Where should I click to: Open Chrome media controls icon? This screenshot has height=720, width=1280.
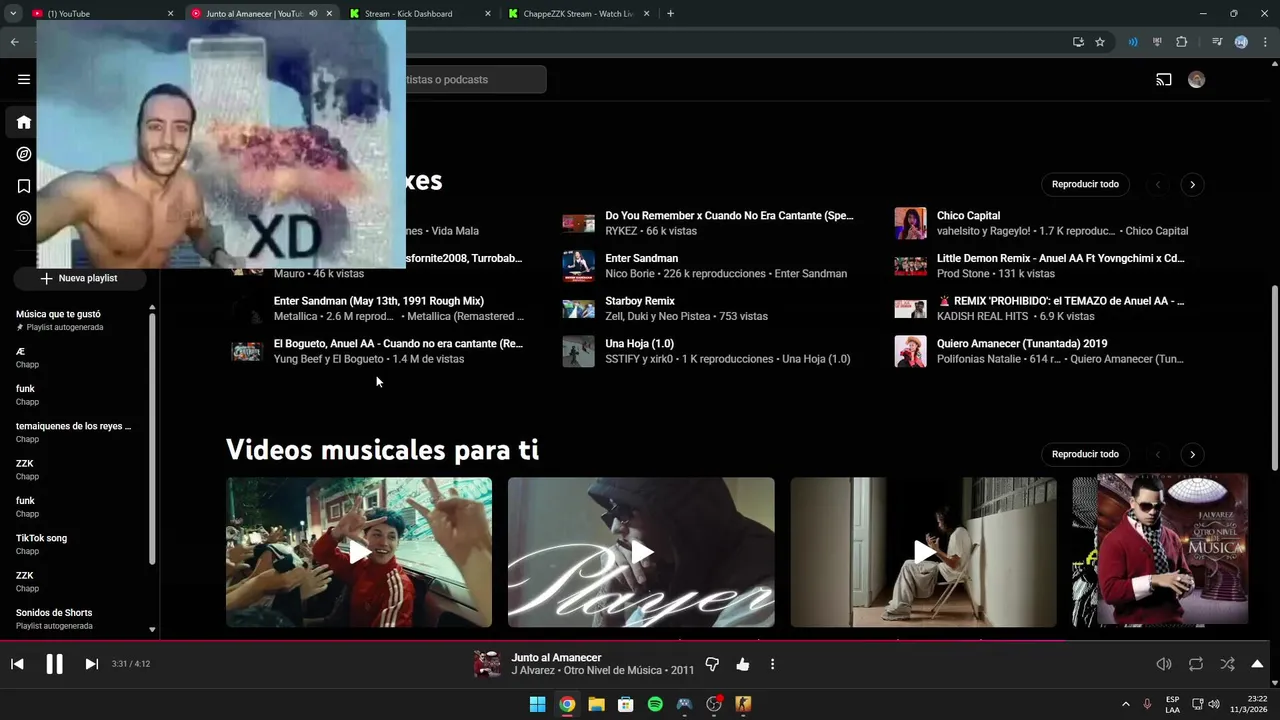(x=1217, y=42)
